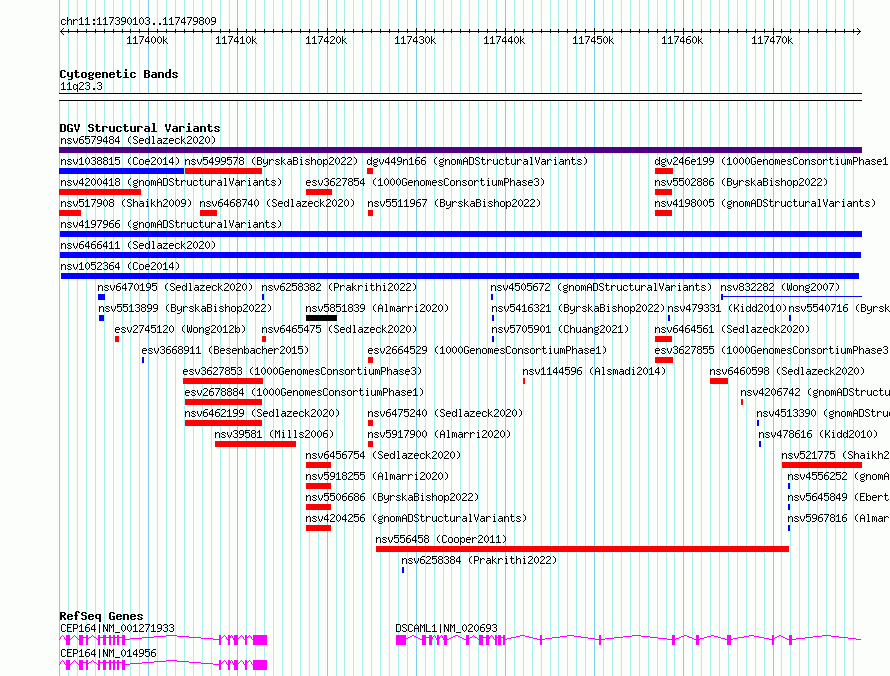
Task: Select esv2678884 (1000GenomesConsortiumPhase1) label
Action: pyautogui.click(x=304, y=392)
